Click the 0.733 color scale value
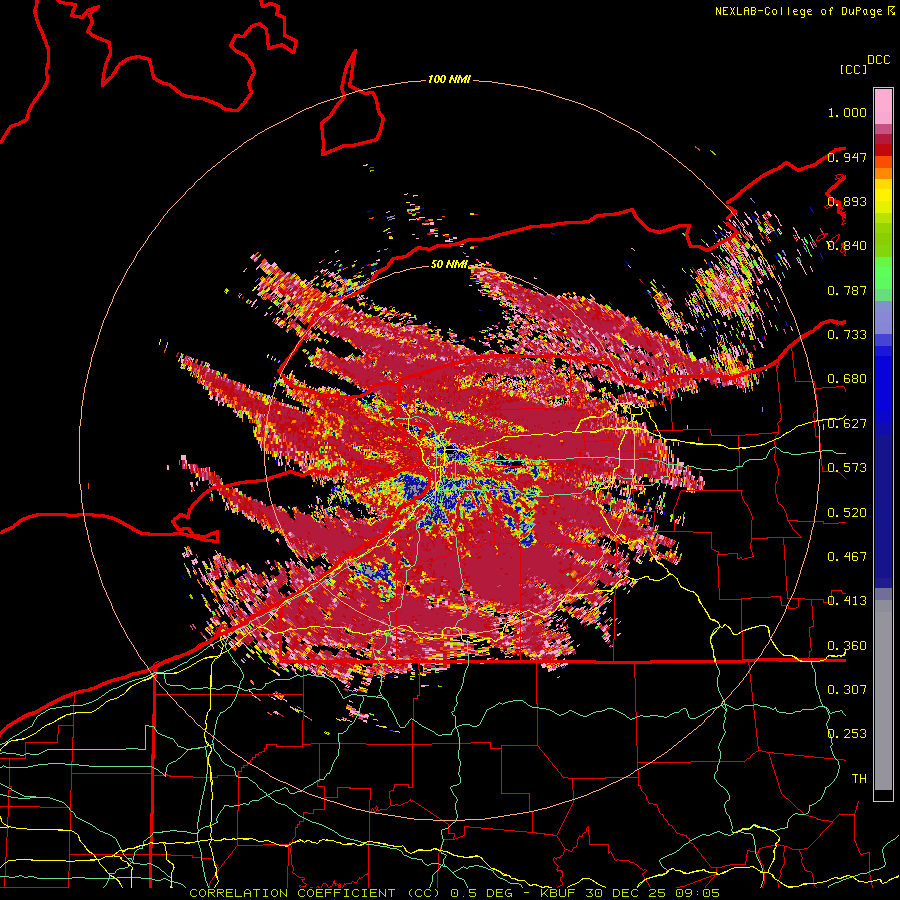 pos(847,335)
